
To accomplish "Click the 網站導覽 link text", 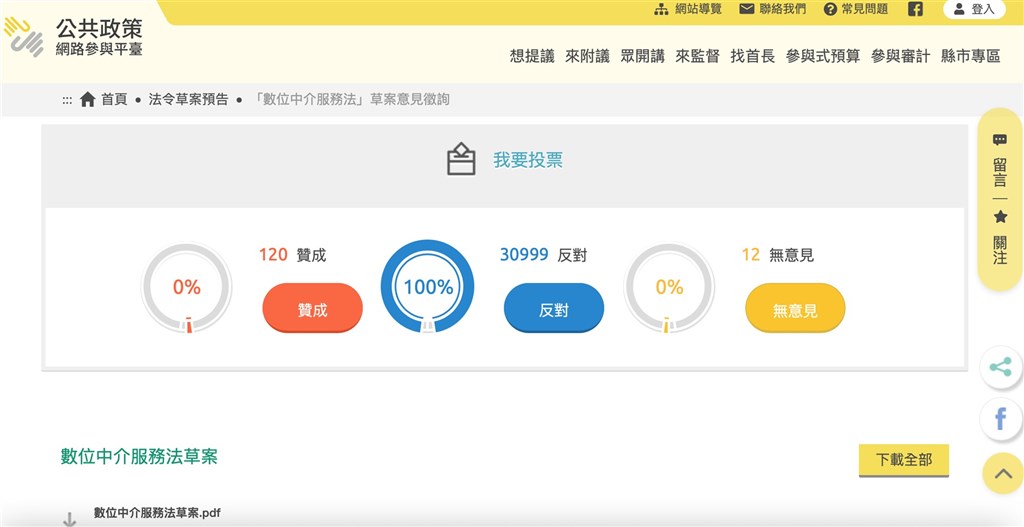I will 698,9.
